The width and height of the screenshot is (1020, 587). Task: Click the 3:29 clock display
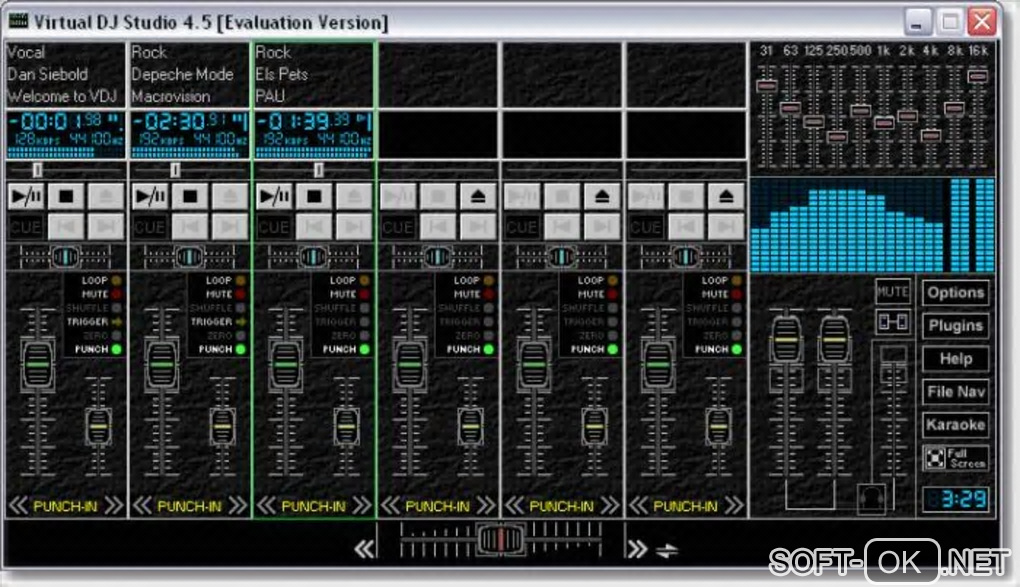tap(956, 499)
